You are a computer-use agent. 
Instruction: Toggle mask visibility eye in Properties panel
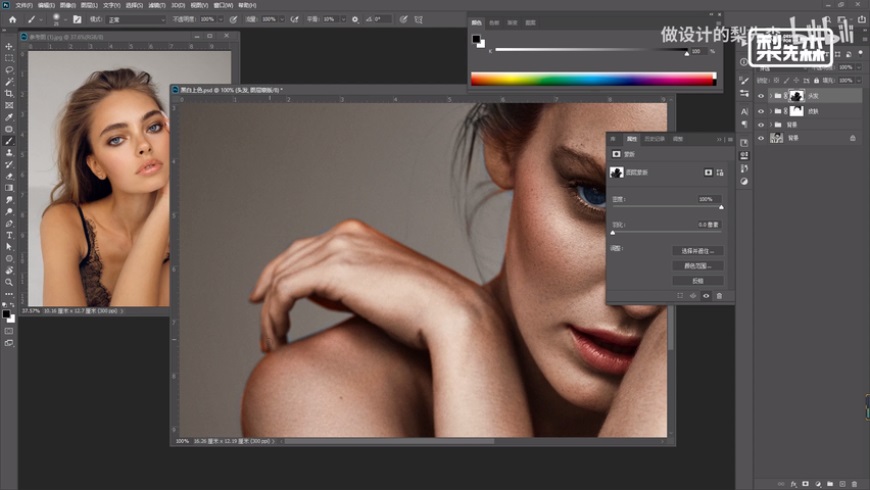point(706,296)
